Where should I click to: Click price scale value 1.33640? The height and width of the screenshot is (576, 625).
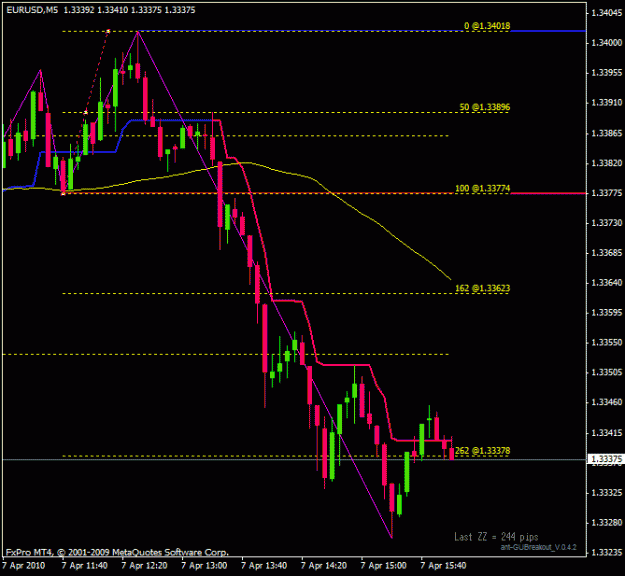click(607, 283)
